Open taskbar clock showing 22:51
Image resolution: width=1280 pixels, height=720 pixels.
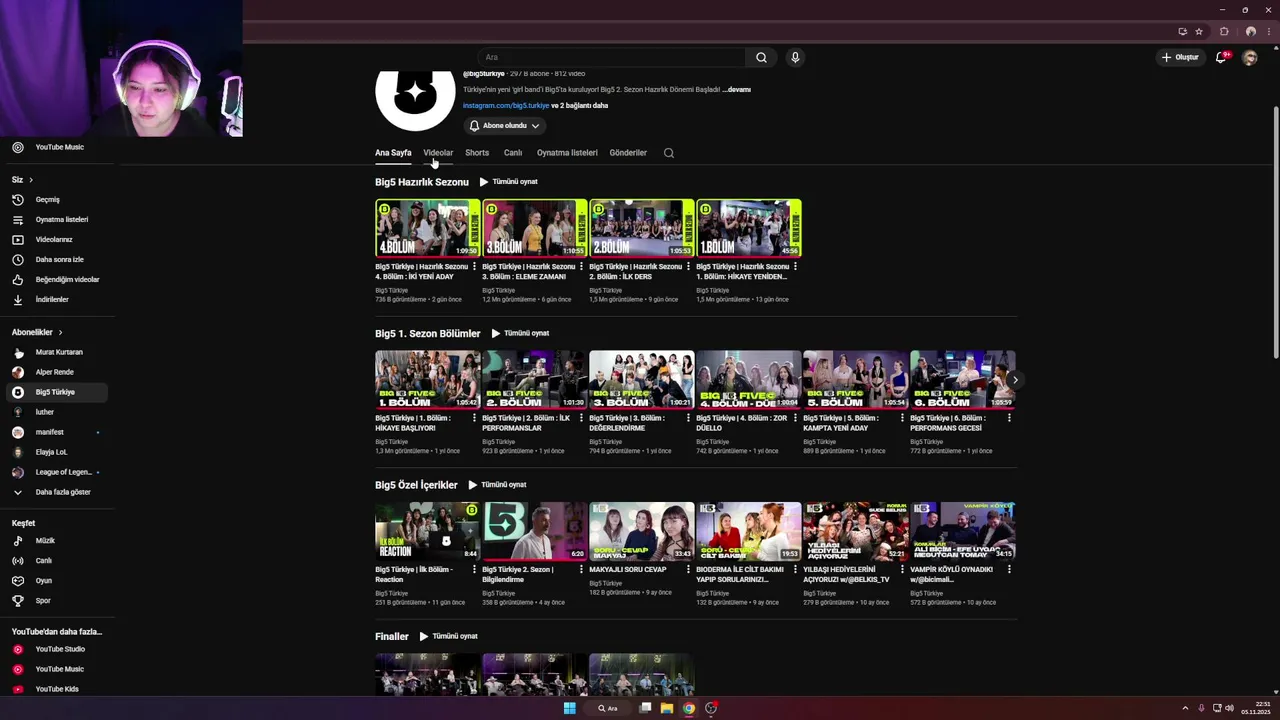(x=1256, y=708)
